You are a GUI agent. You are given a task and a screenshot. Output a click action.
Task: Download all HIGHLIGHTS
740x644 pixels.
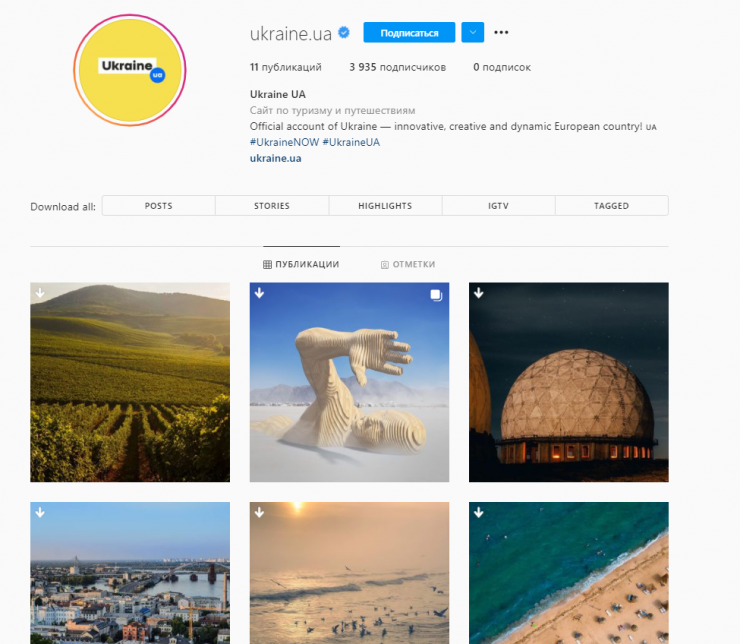click(385, 206)
